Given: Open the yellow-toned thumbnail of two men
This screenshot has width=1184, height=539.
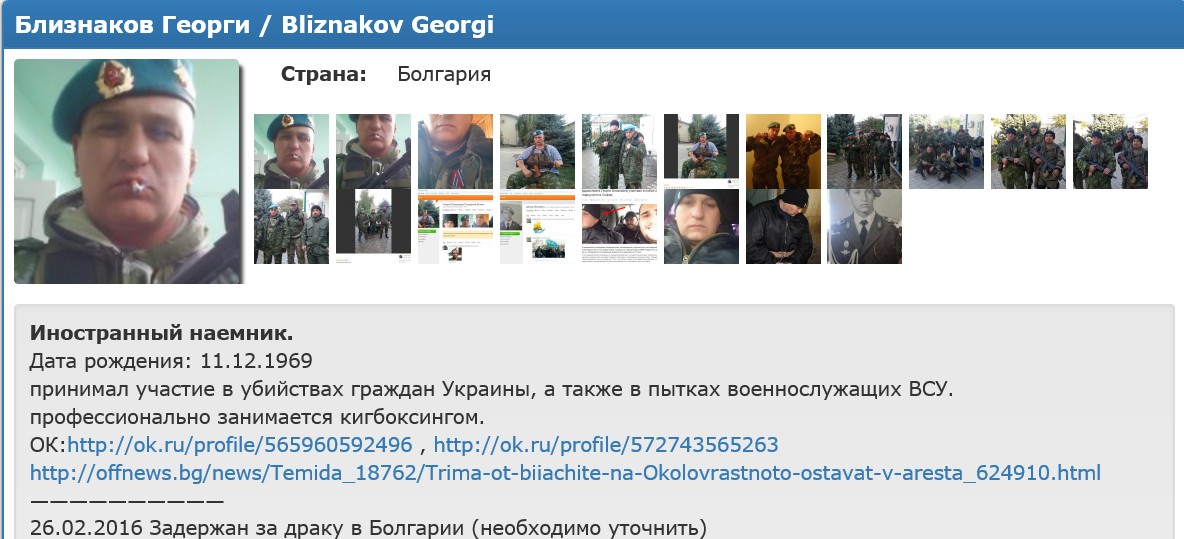Looking at the screenshot, I should (x=783, y=151).
